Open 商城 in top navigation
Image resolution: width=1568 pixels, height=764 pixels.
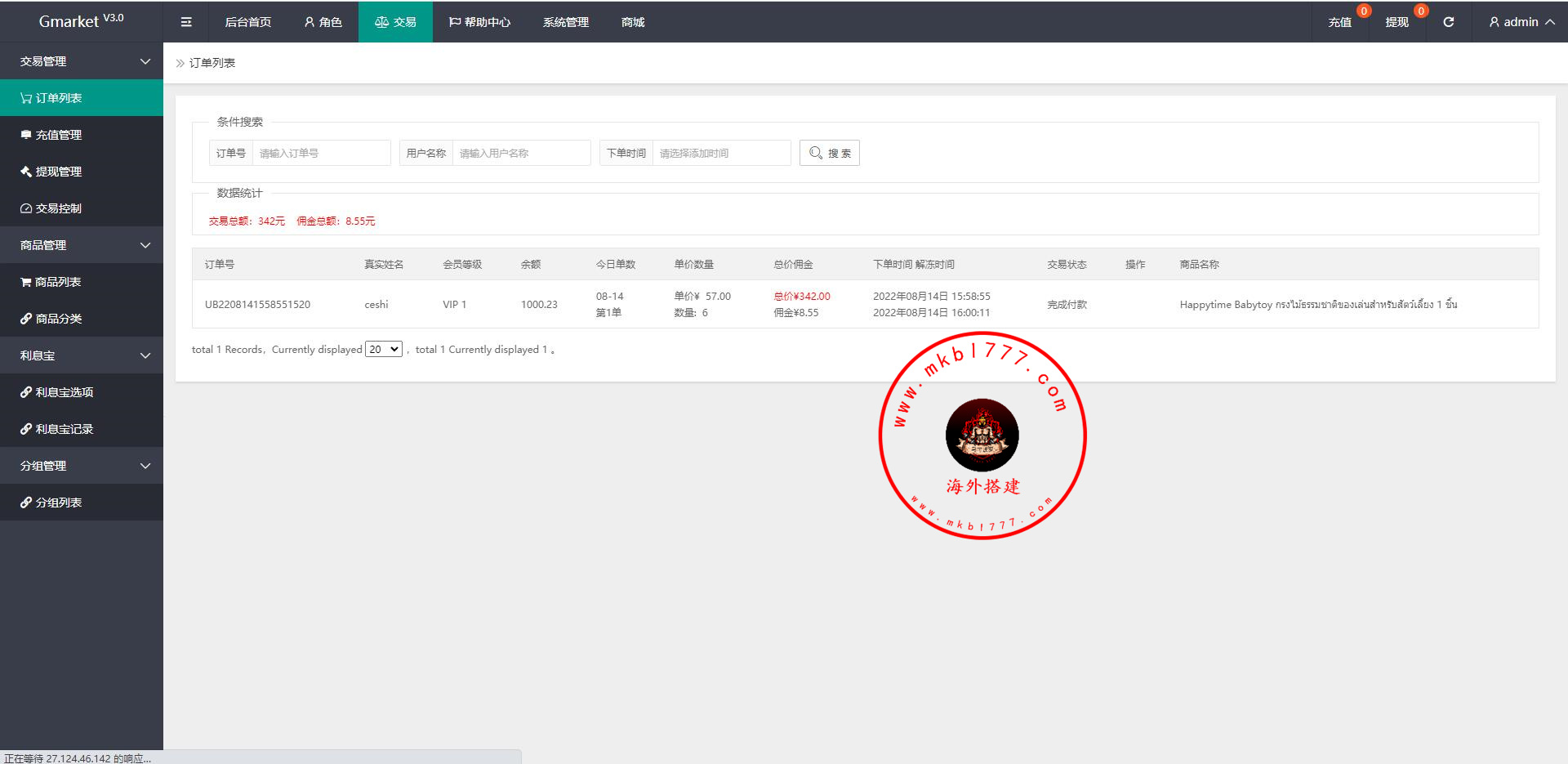click(x=633, y=22)
